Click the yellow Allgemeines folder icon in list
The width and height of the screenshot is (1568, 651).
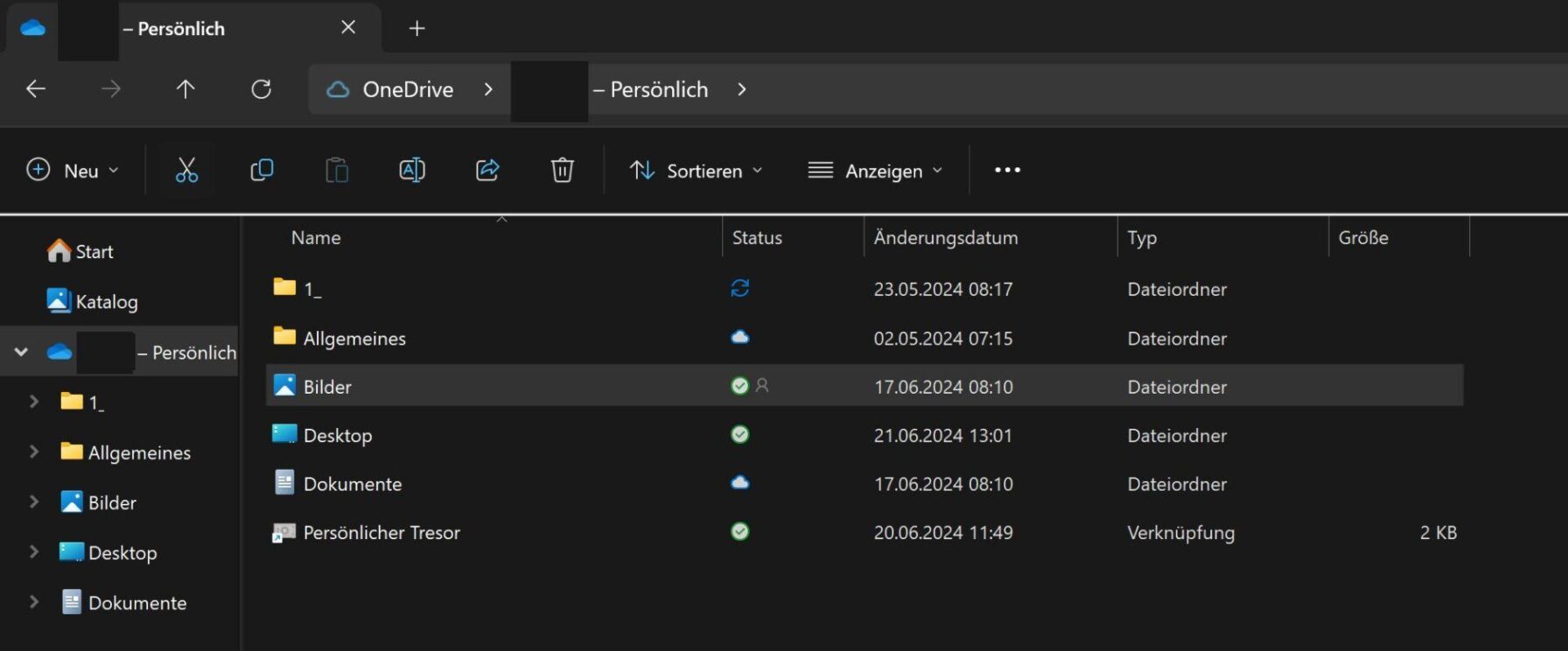coord(284,336)
